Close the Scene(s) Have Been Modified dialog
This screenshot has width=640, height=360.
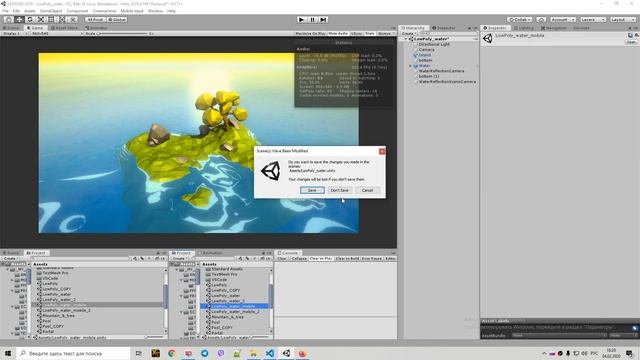tap(382, 151)
